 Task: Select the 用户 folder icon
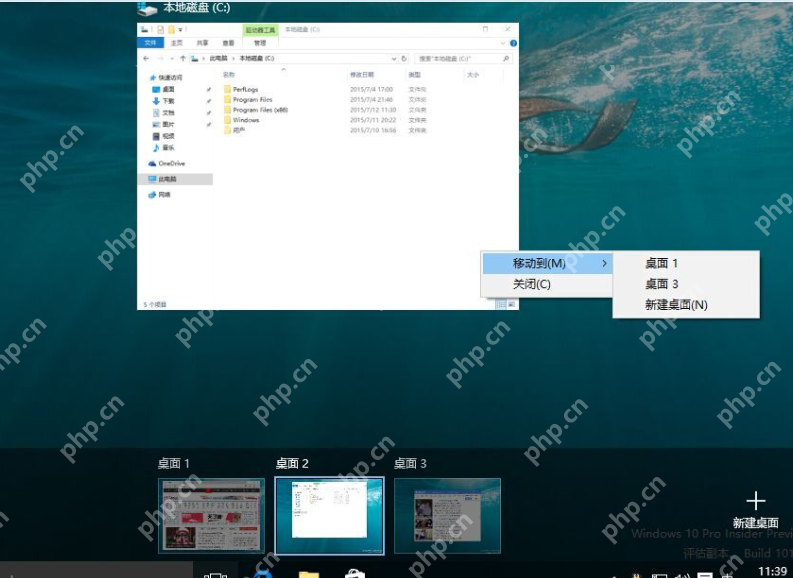[228, 130]
